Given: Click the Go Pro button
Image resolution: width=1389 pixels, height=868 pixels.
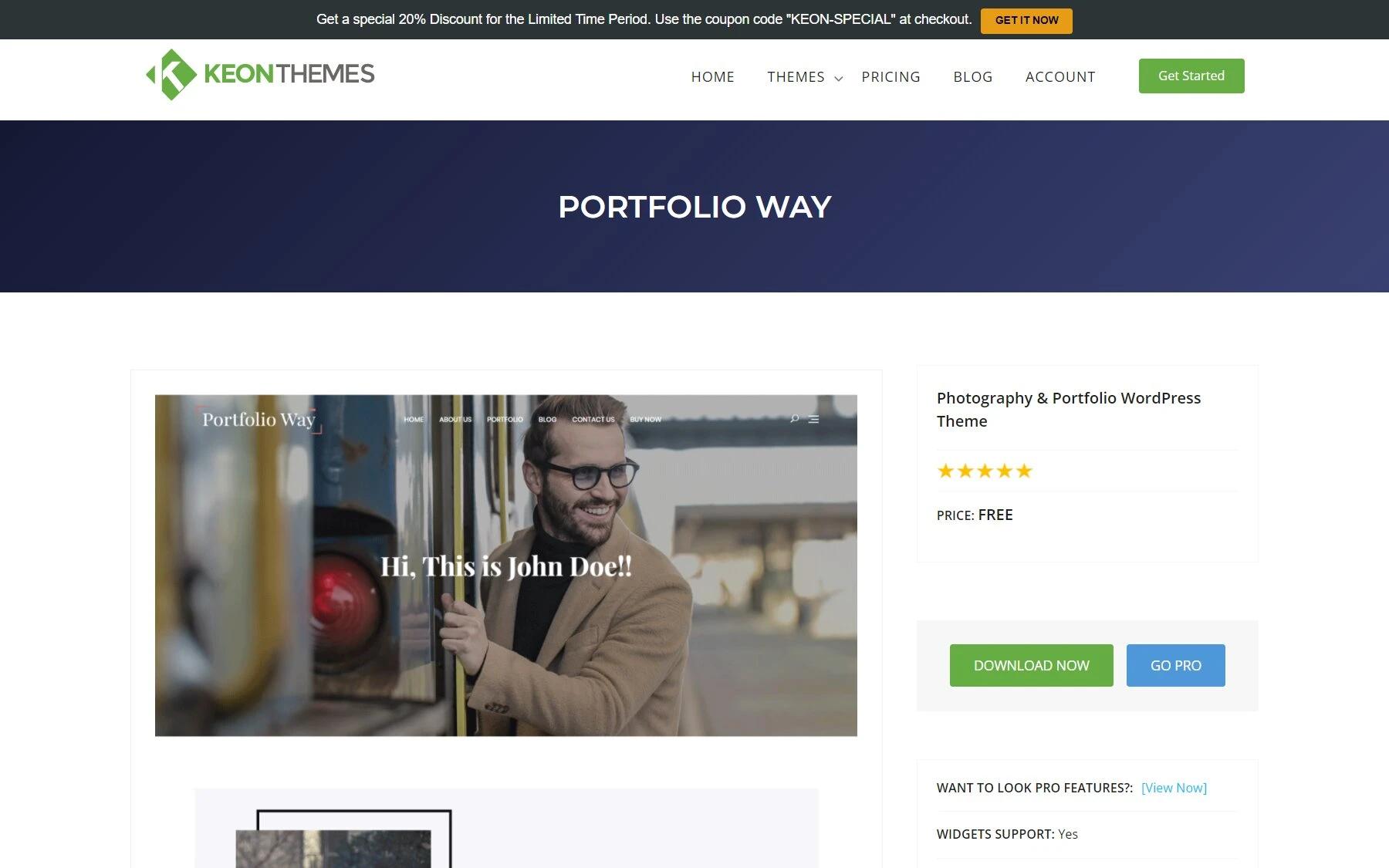Looking at the screenshot, I should click(1175, 665).
